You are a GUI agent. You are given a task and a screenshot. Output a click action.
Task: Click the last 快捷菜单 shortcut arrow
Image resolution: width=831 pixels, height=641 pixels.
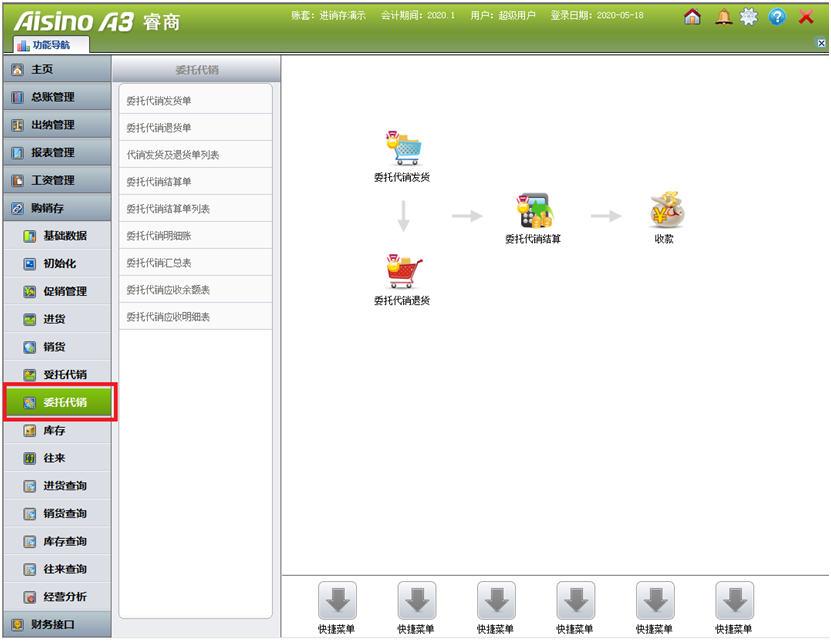click(734, 601)
